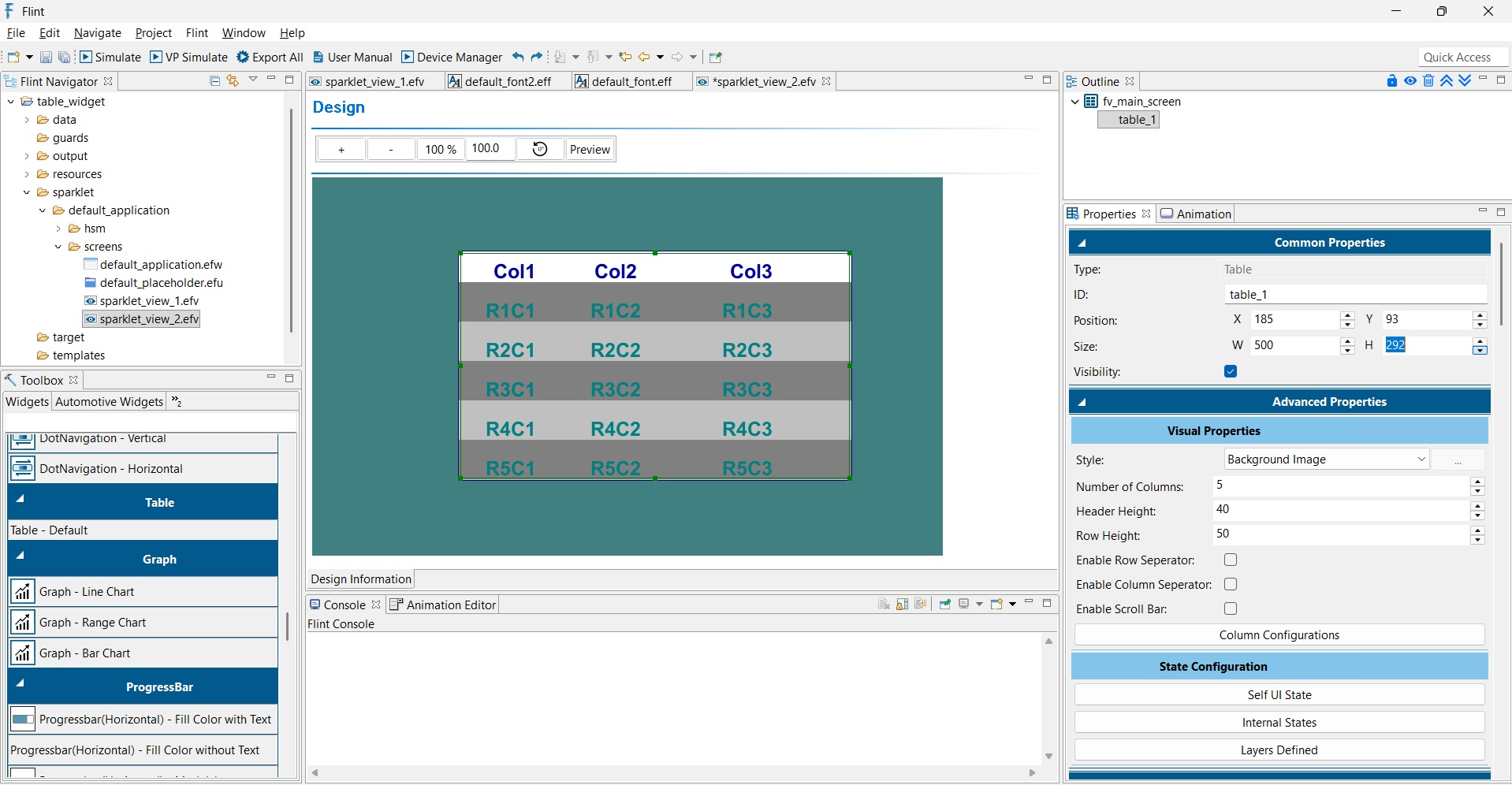Image resolution: width=1512 pixels, height=785 pixels.
Task: Click the move up double-chevron icon
Action: pyautogui.click(x=1447, y=81)
